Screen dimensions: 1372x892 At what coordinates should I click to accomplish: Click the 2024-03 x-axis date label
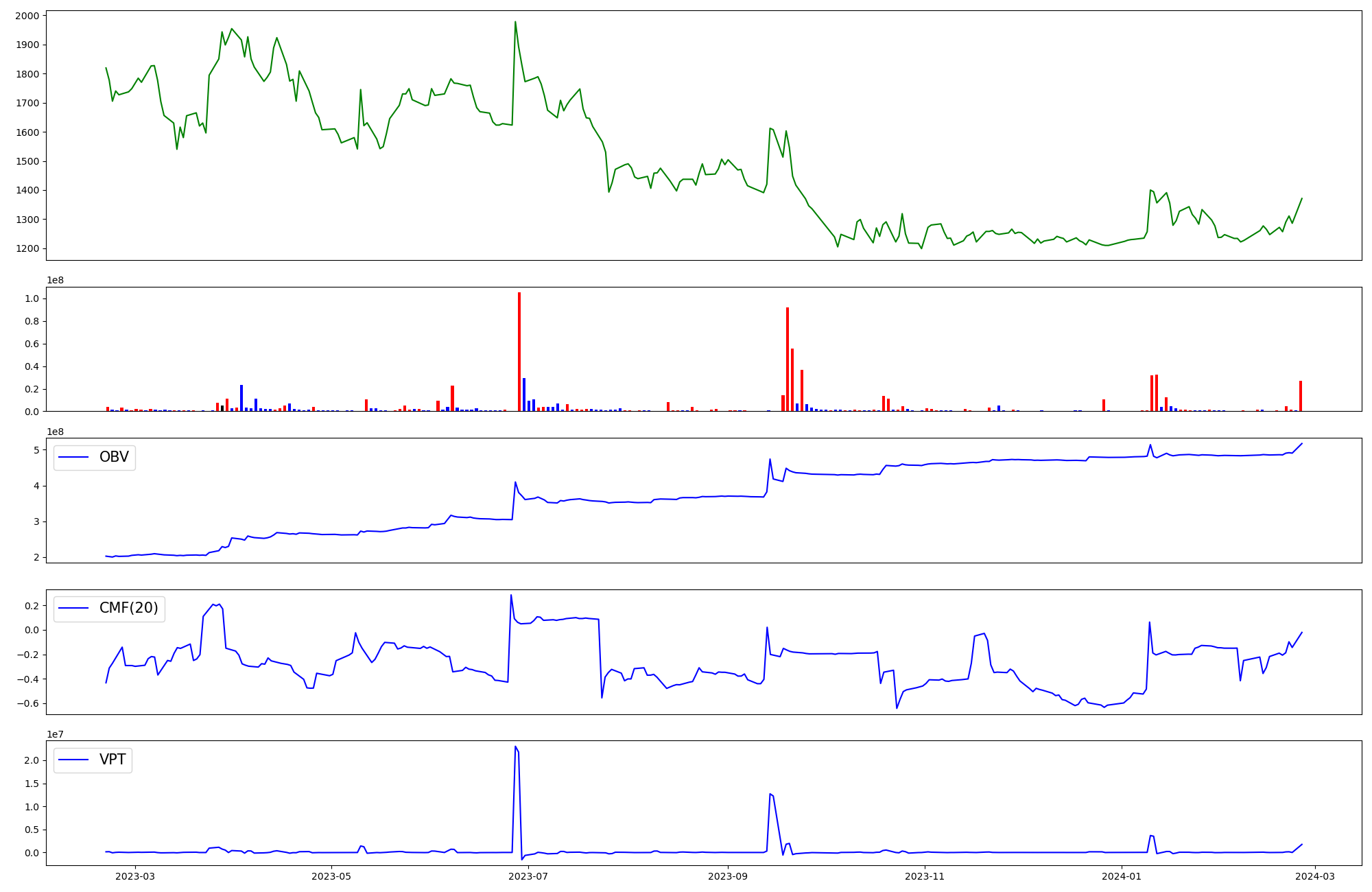click(1314, 876)
